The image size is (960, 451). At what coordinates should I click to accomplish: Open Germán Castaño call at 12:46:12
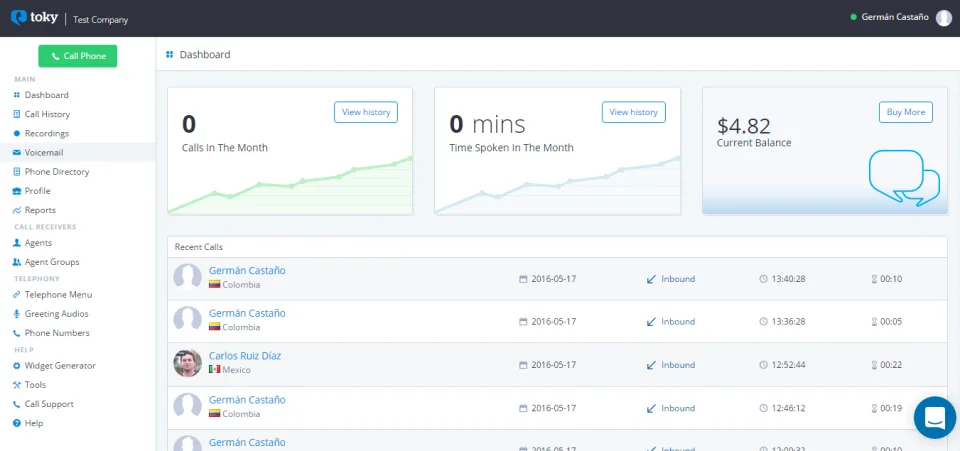click(247, 400)
